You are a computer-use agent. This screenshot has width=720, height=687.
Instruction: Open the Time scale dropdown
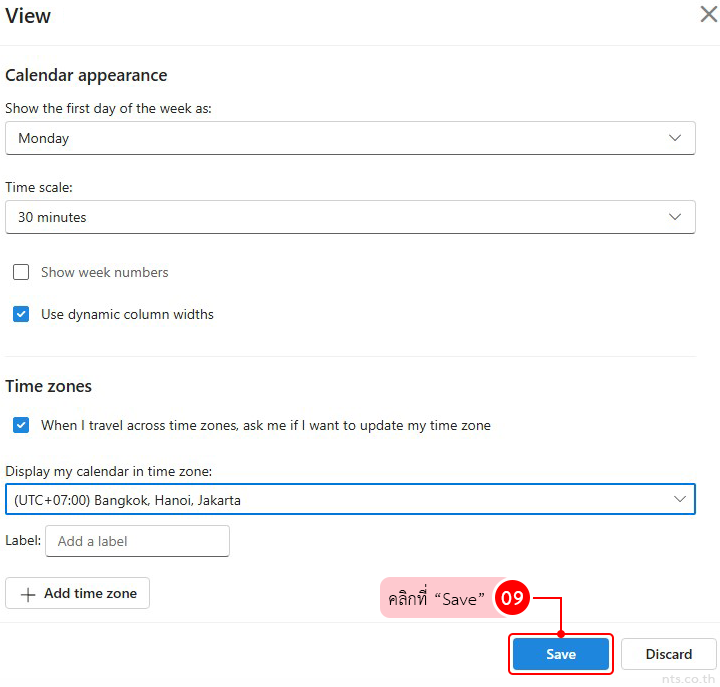[x=350, y=217]
